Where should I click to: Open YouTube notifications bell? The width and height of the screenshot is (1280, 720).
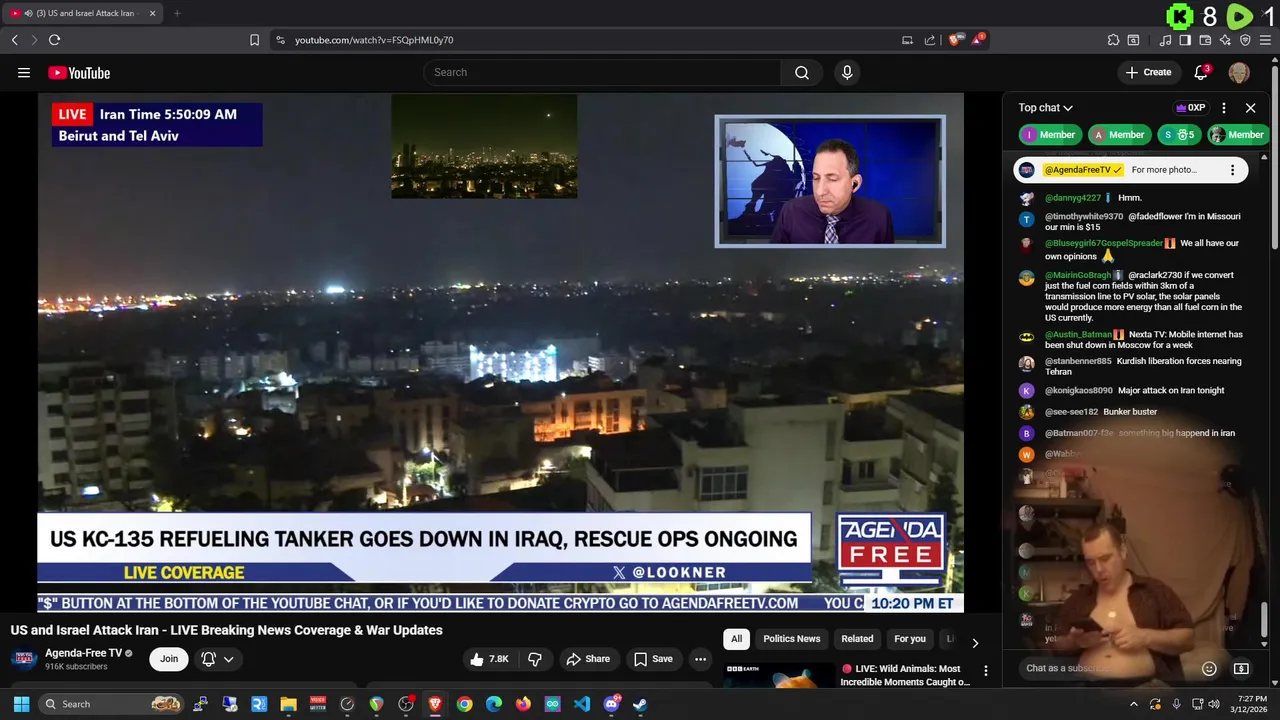point(1202,72)
